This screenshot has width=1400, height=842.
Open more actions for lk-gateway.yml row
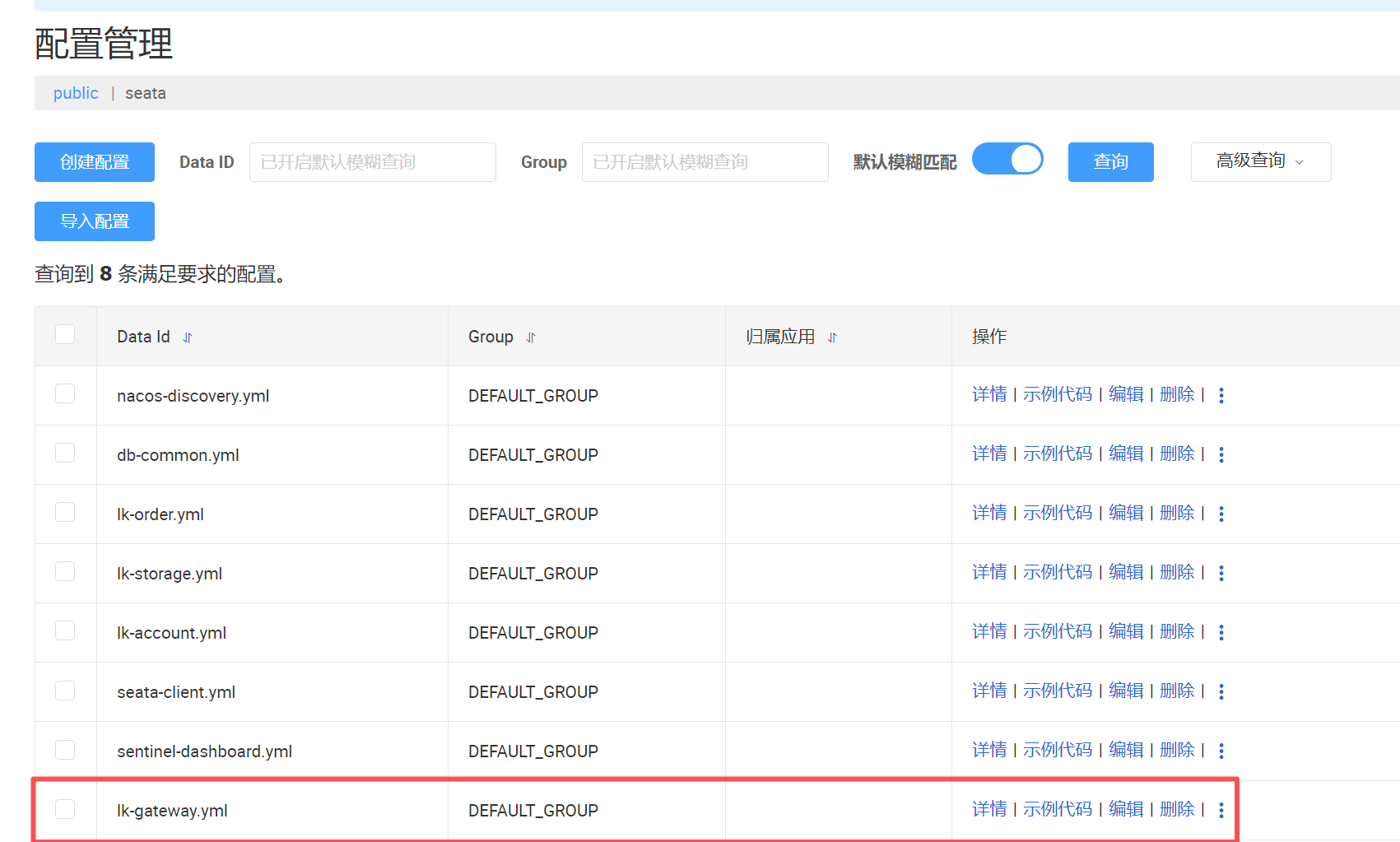[x=1221, y=810]
